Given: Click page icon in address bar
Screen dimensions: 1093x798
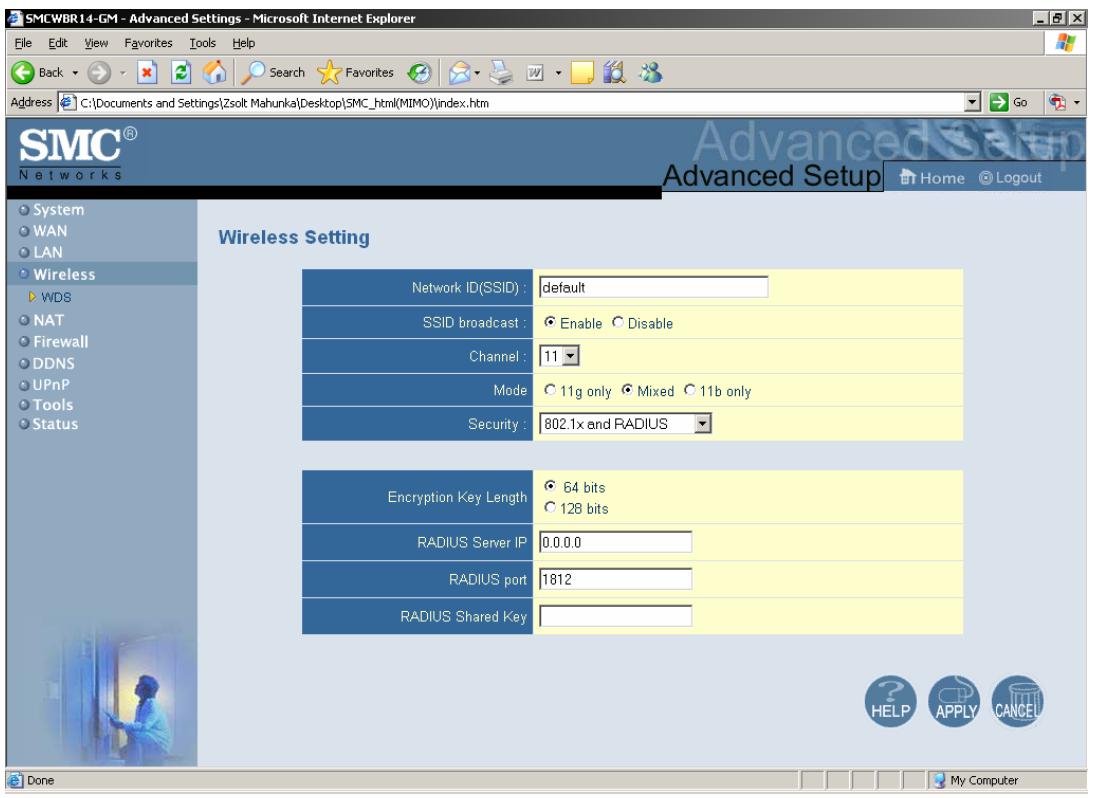Looking at the screenshot, I should [x=68, y=102].
